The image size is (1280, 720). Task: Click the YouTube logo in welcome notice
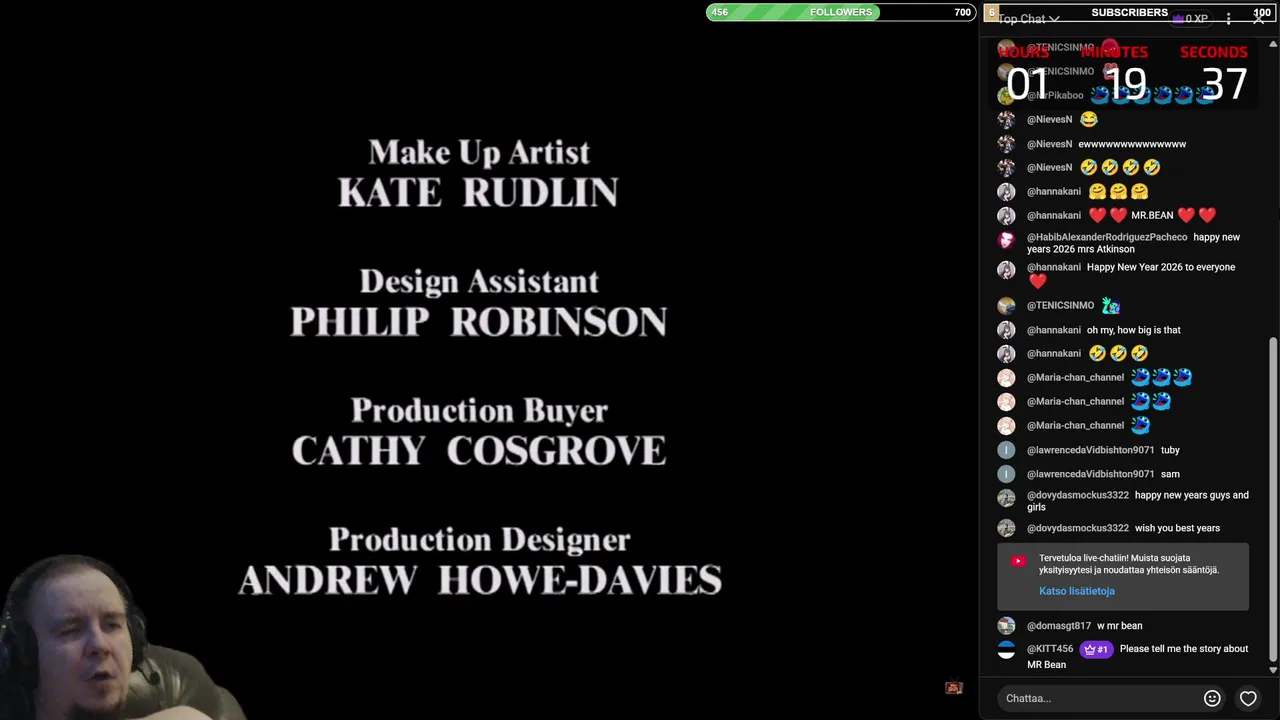coord(1017,561)
